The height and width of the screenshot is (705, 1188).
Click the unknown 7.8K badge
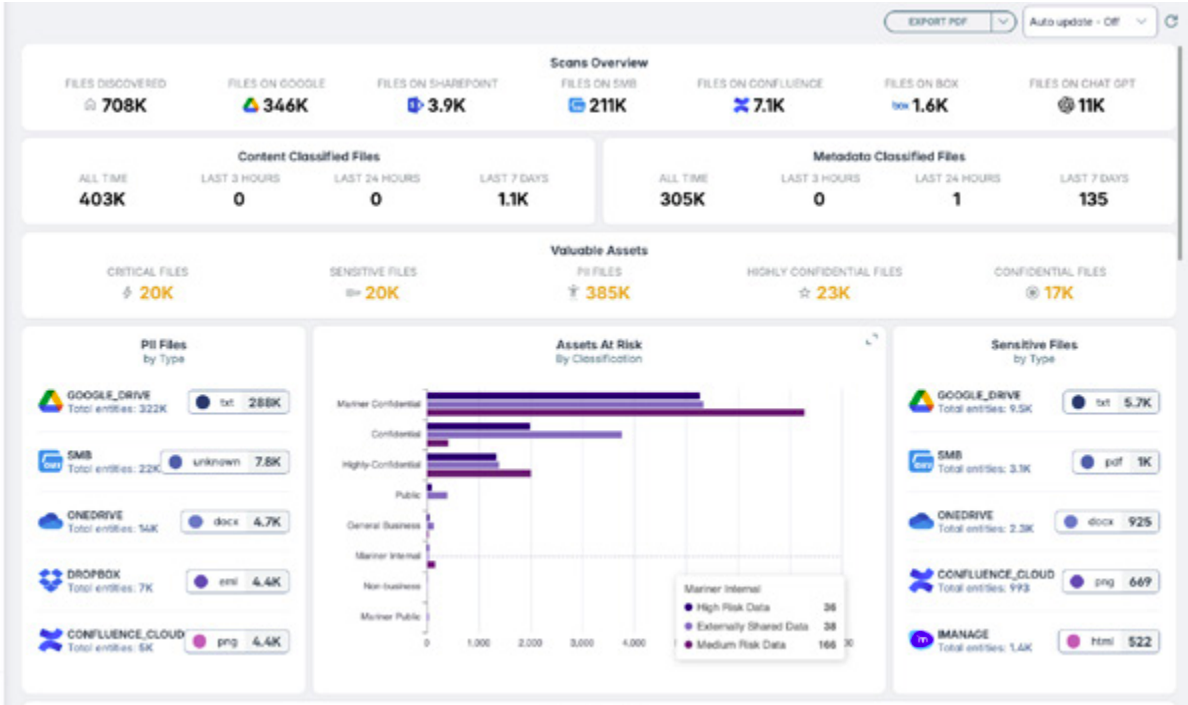click(x=225, y=462)
